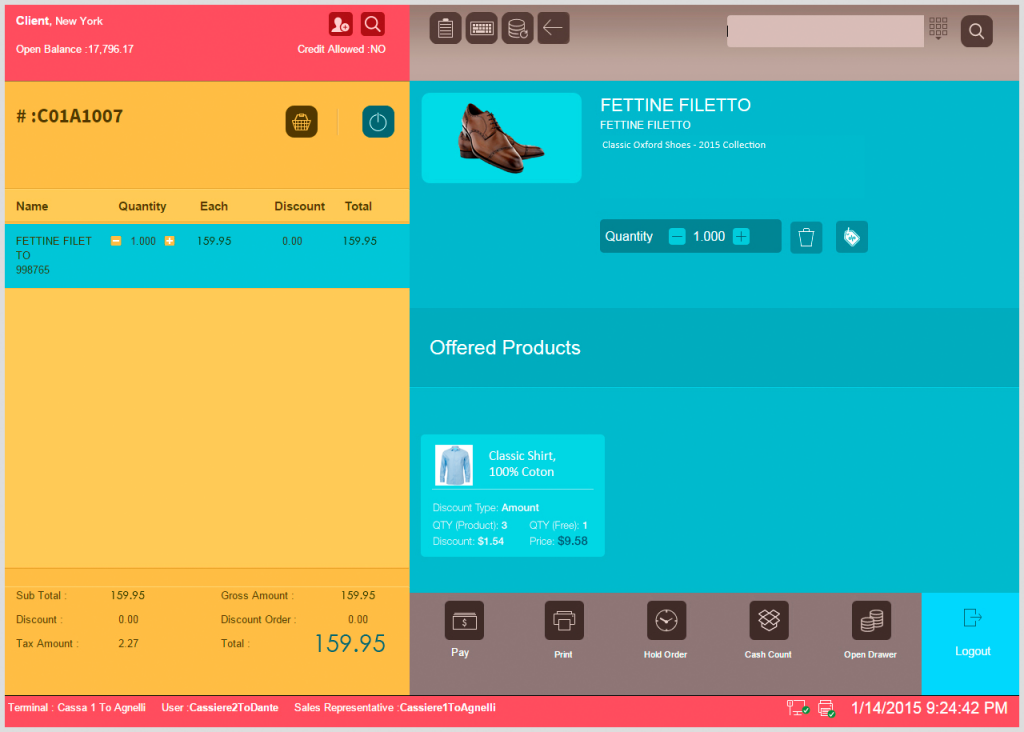Click the printer status icon in status bar
This screenshot has height=732, width=1024.
pos(827,708)
